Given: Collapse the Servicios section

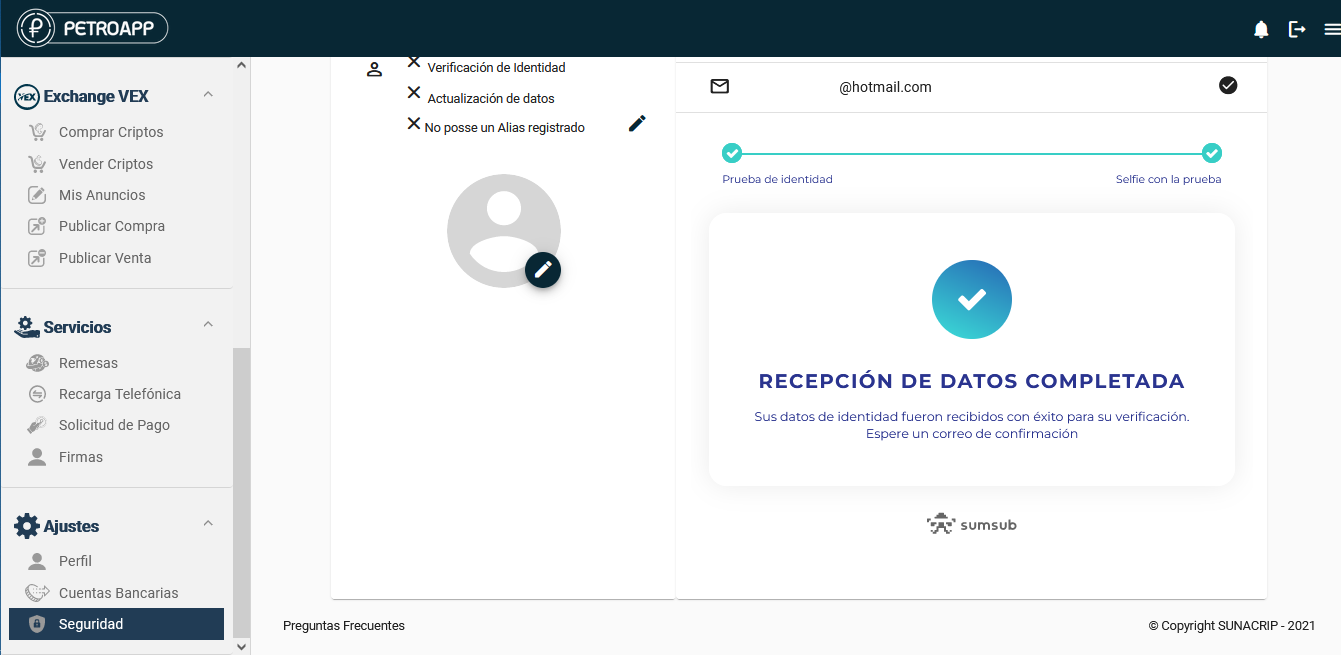Looking at the screenshot, I should pyautogui.click(x=208, y=325).
